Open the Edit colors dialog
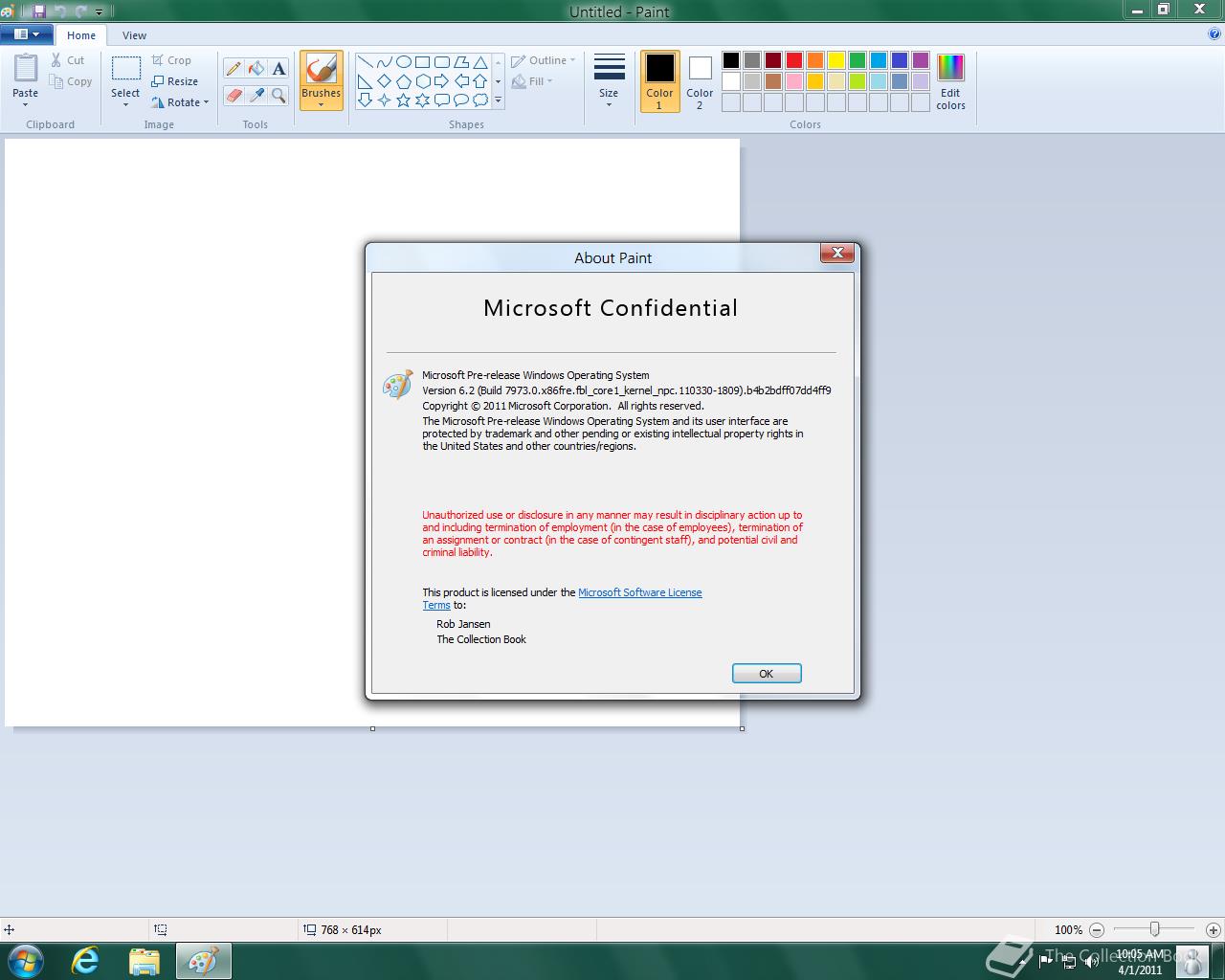Screen dimensions: 1225x980 [x=950, y=81]
